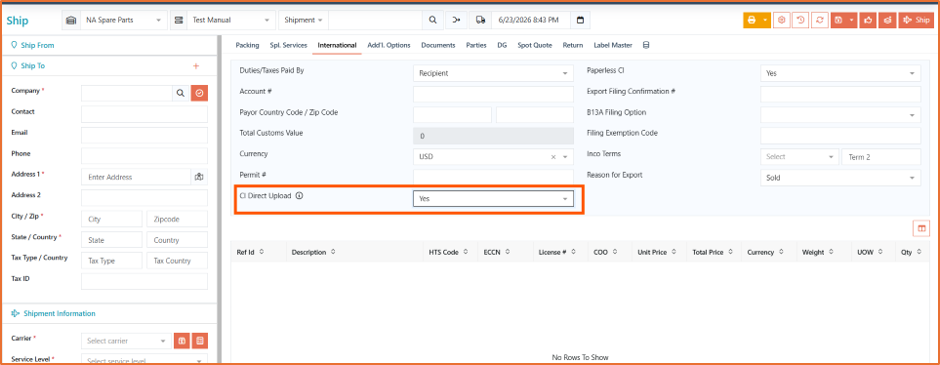This screenshot has height=365, width=940.
Task: Click the address lookup icon beside Address 1
Action: pos(199,177)
